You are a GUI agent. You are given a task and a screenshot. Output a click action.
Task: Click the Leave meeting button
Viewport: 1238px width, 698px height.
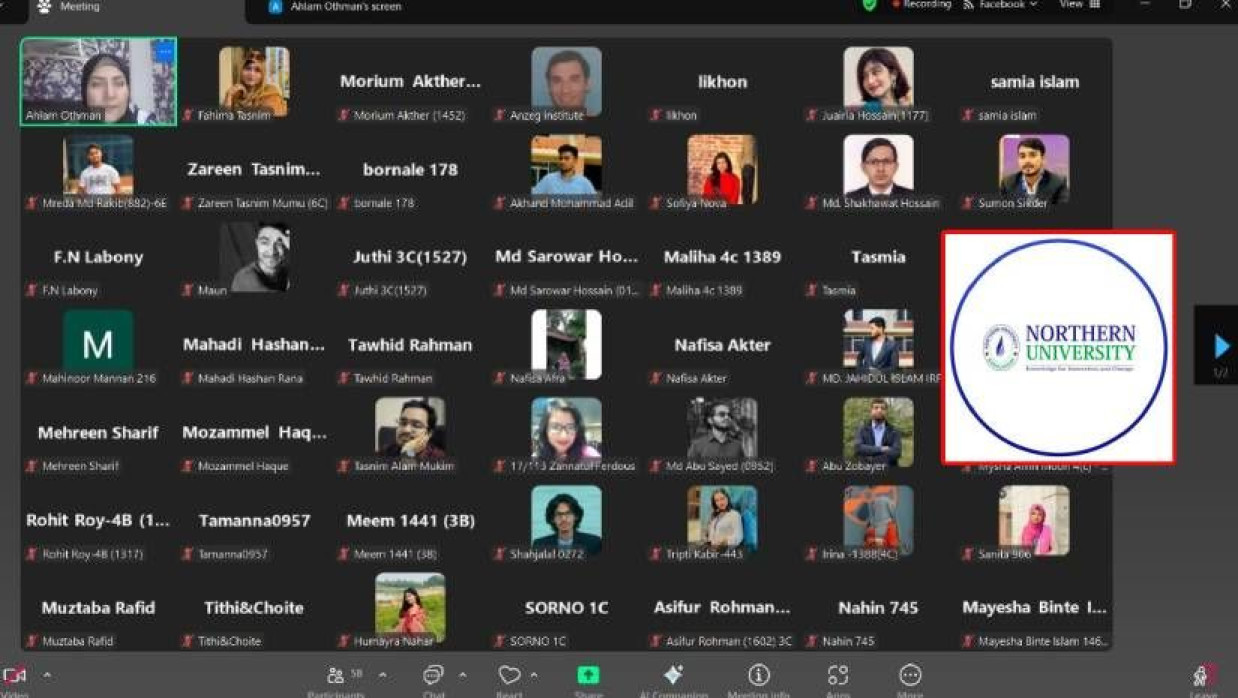point(1203,679)
